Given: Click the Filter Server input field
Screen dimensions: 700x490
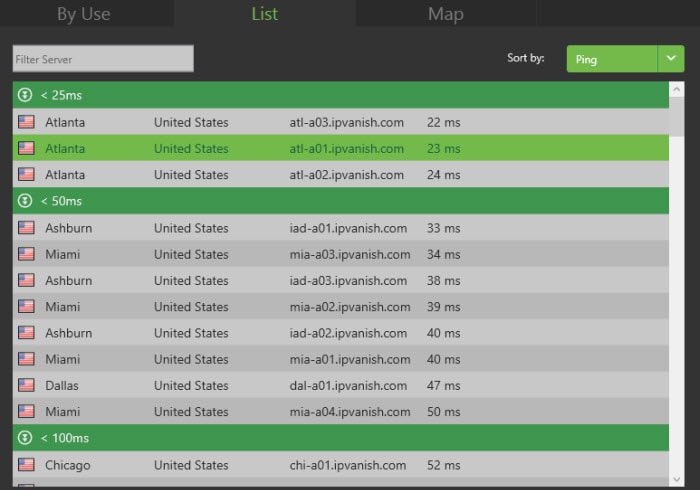Looking at the screenshot, I should pos(103,59).
